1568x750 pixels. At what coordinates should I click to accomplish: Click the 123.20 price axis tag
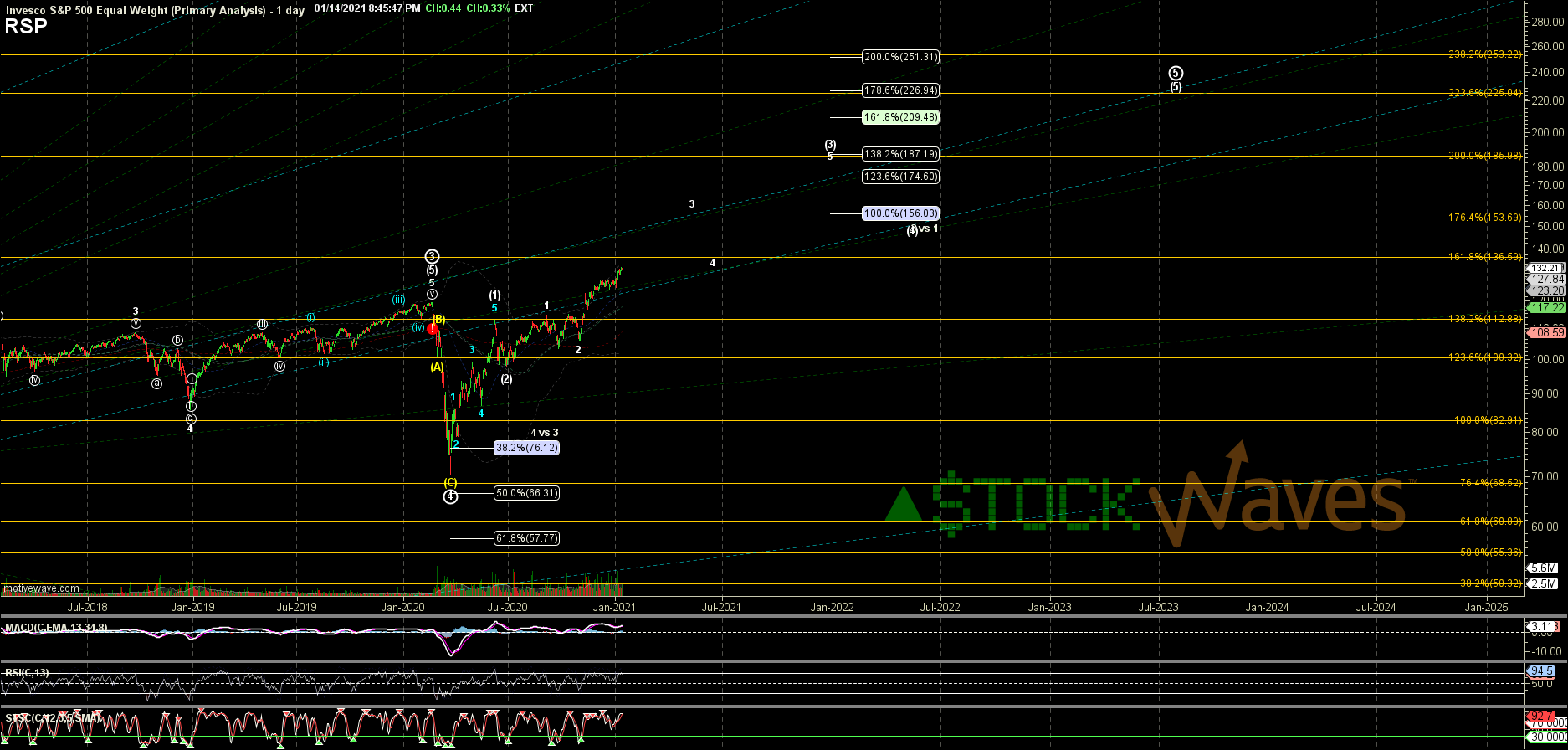(x=1546, y=290)
